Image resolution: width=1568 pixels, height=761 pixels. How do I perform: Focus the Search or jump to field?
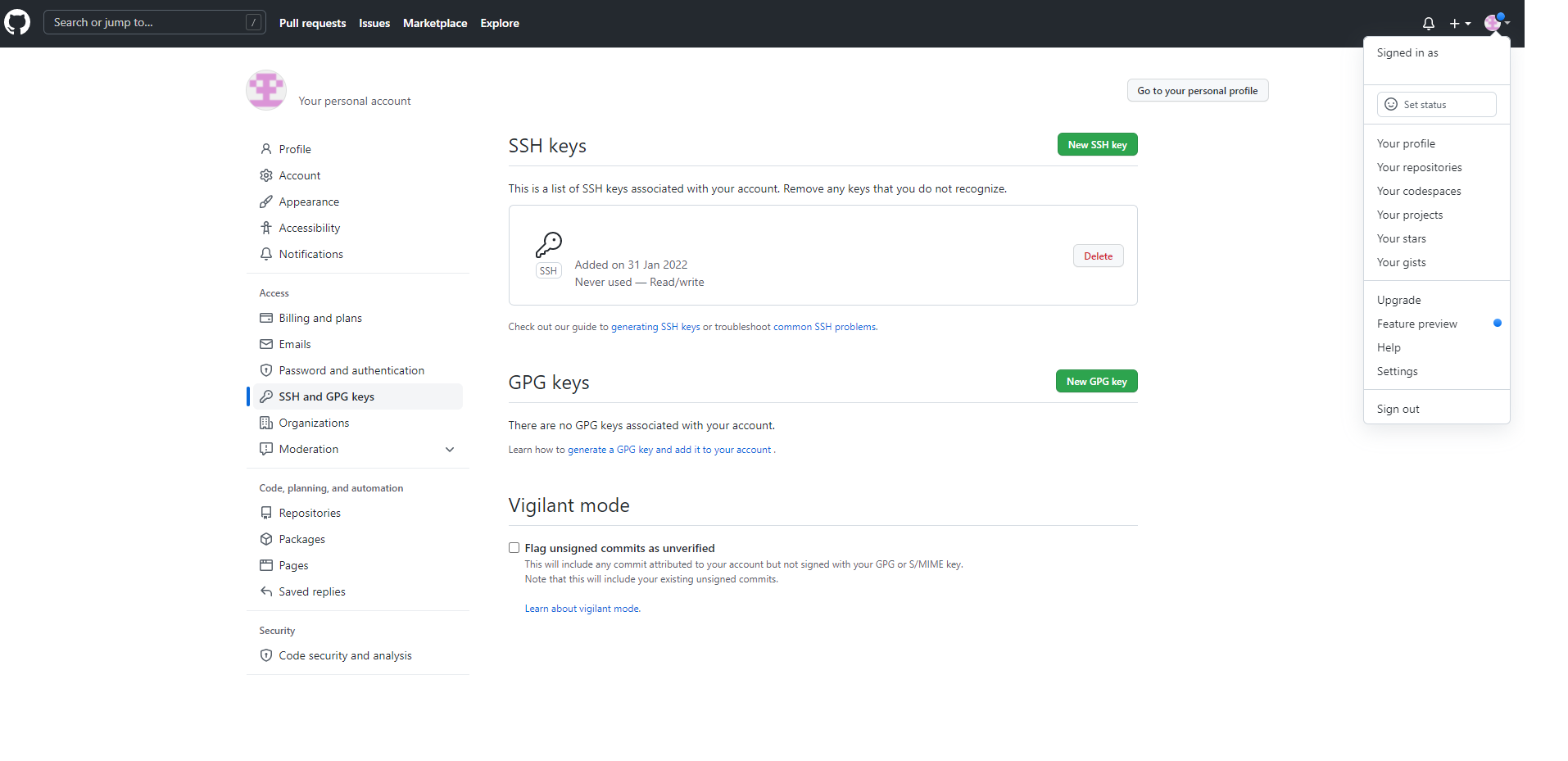coord(155,22)
